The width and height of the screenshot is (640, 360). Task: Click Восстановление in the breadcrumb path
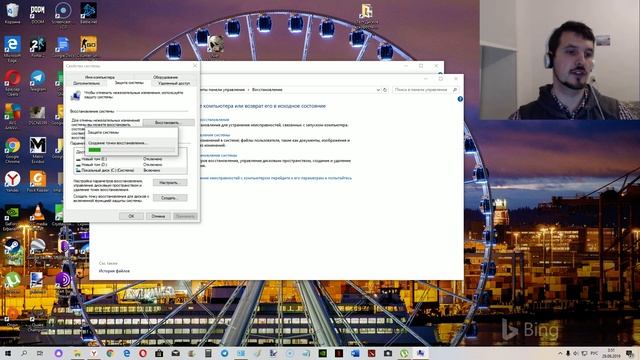[x=267, y=89]
